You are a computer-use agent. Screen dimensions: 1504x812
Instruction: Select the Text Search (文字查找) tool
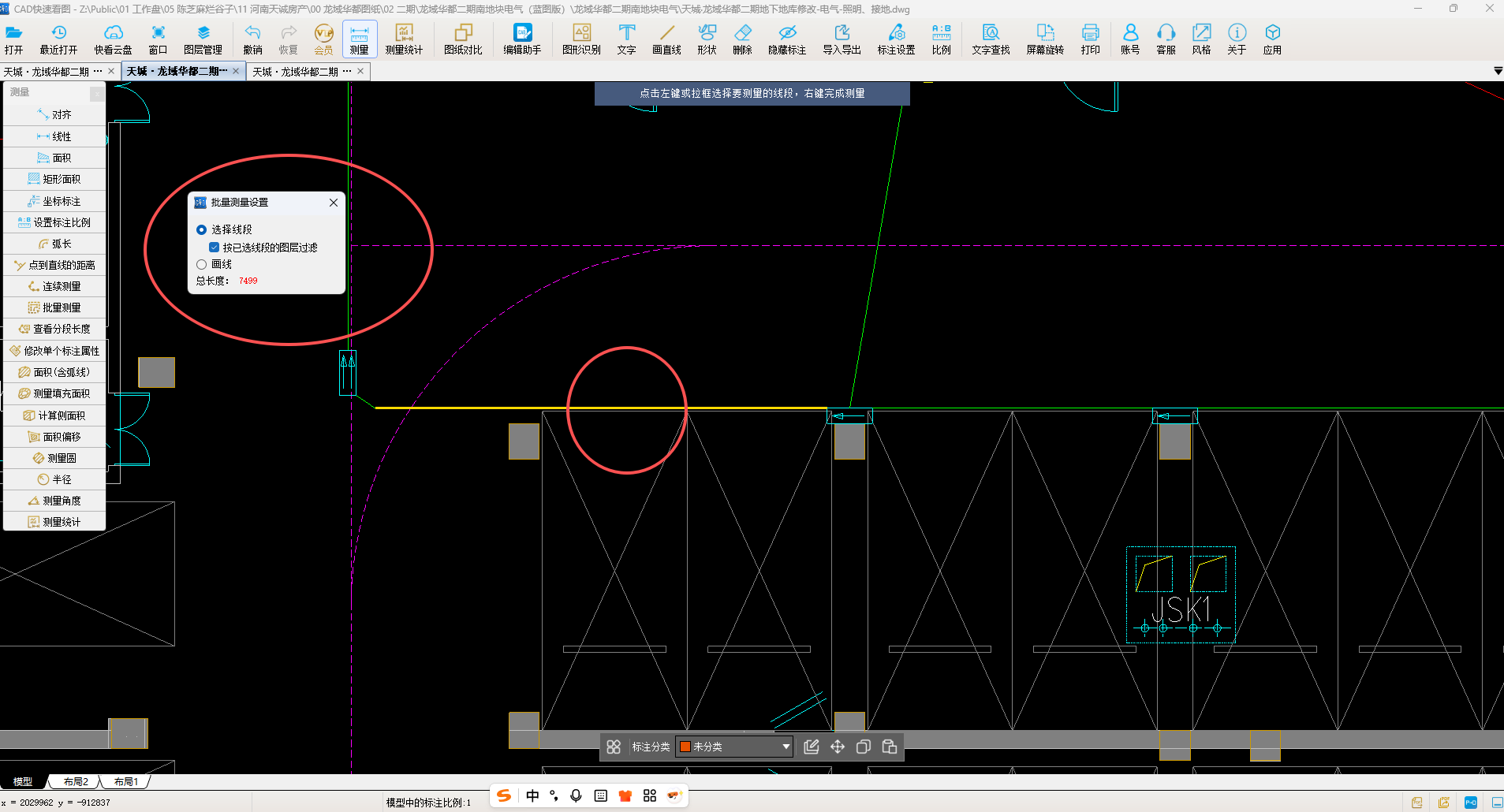pos(991,39)
